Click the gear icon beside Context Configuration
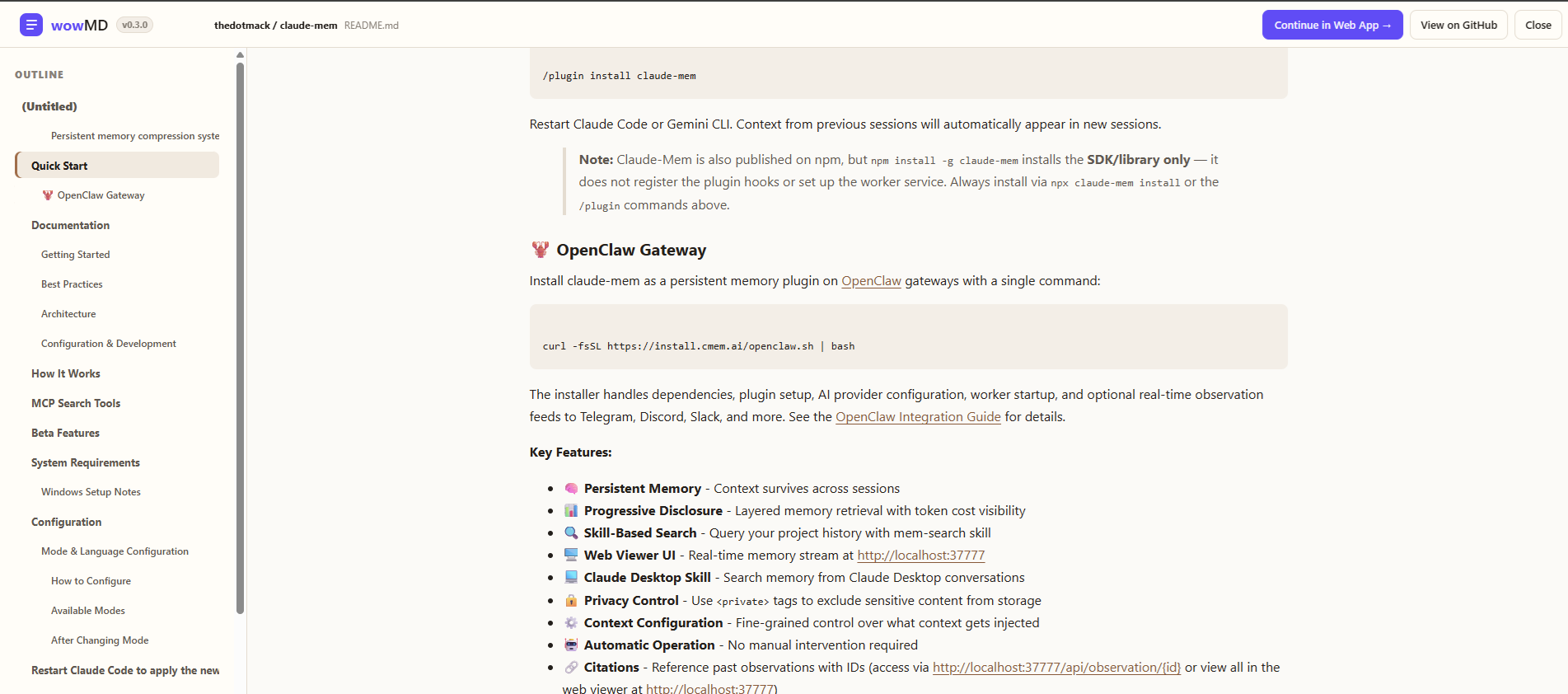1568x694 pixels. [x=571, y=623]
